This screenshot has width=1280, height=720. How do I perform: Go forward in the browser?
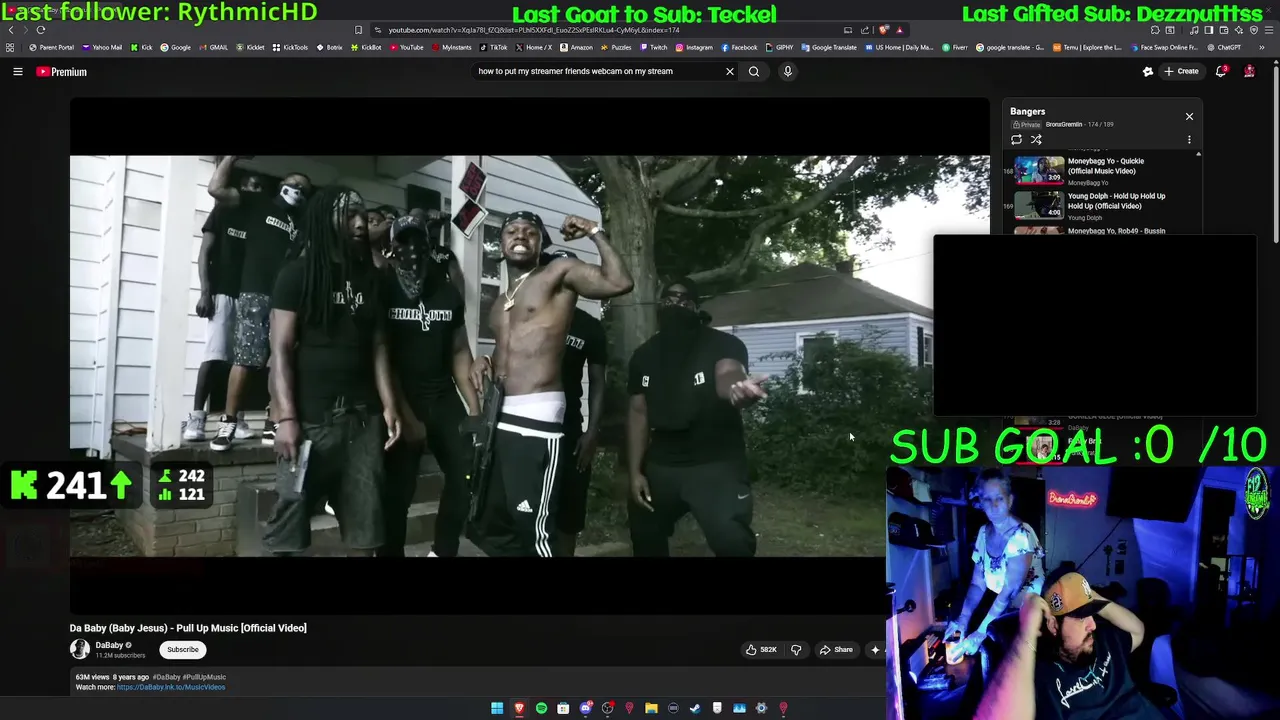[26, 30]
